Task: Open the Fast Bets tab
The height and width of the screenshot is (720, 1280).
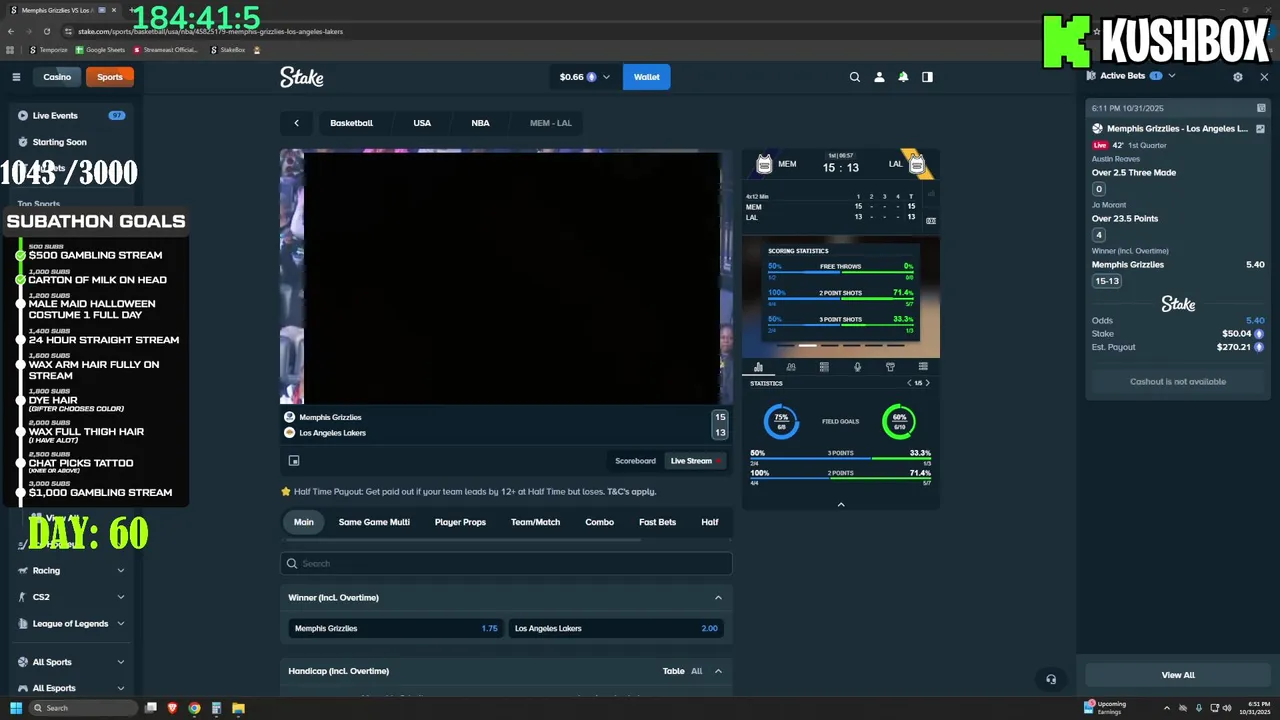Action: [x=657, y=522]
